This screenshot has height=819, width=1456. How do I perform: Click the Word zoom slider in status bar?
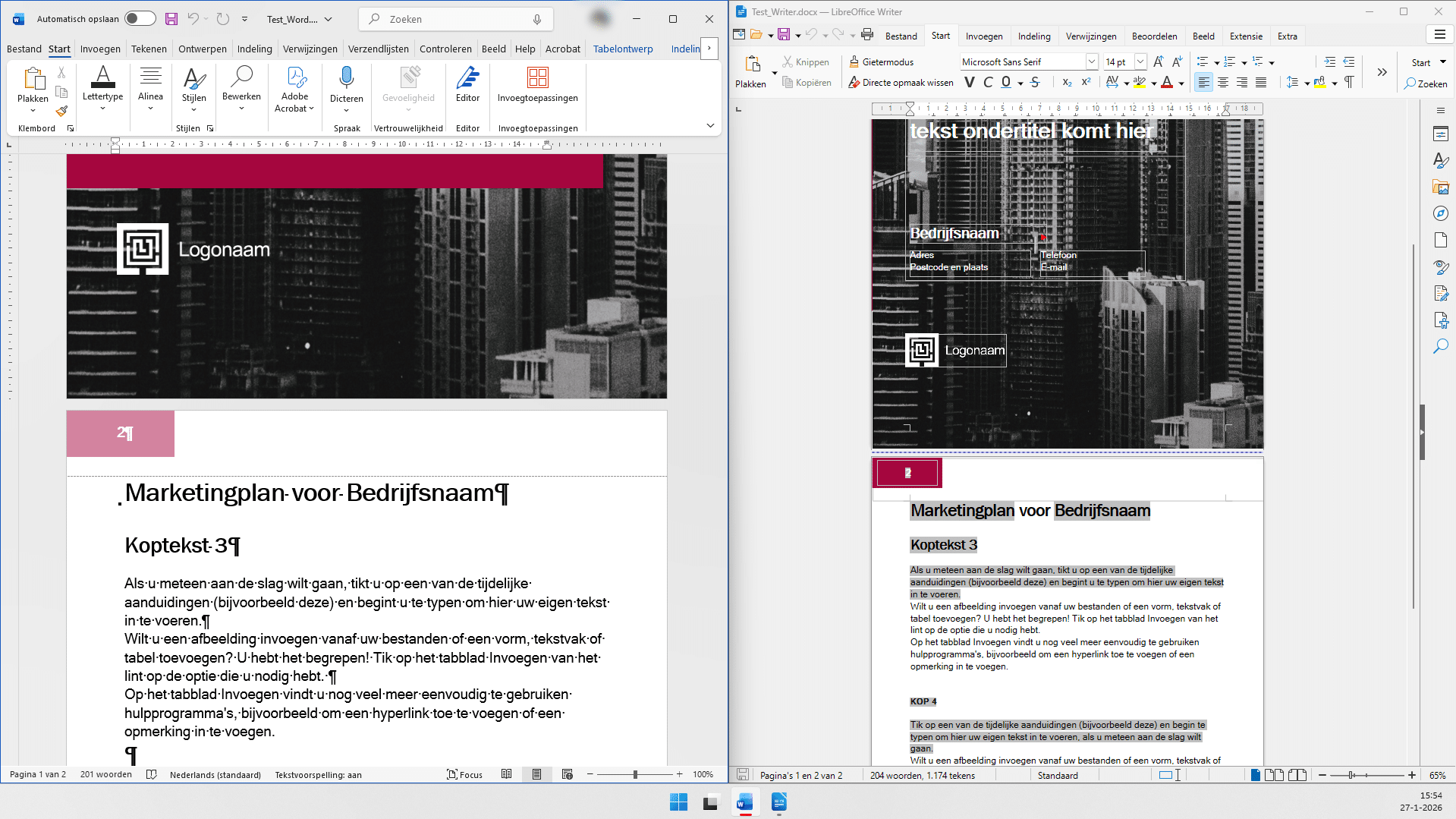pos(635,775)
